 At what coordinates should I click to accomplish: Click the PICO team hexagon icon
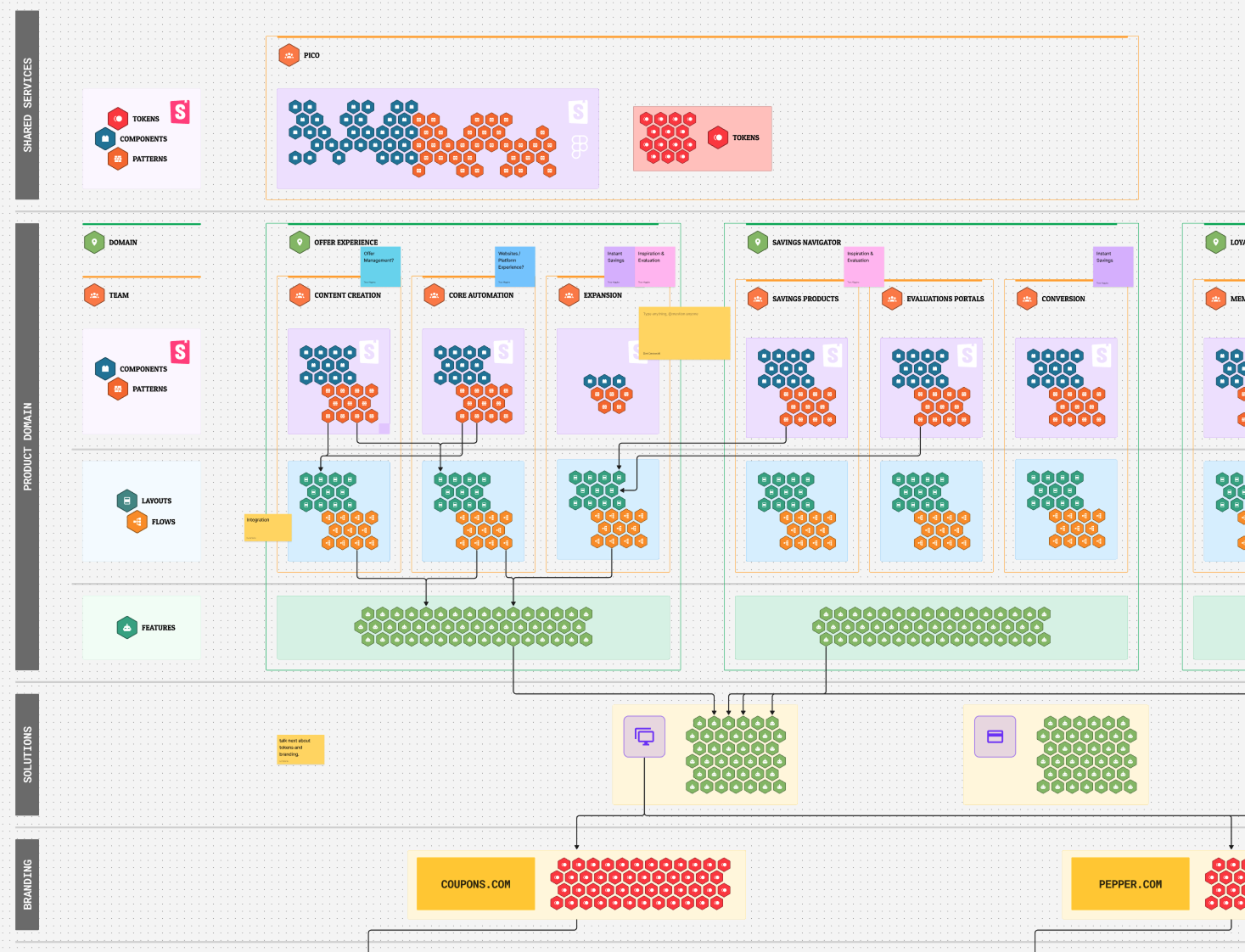[289, 55]
